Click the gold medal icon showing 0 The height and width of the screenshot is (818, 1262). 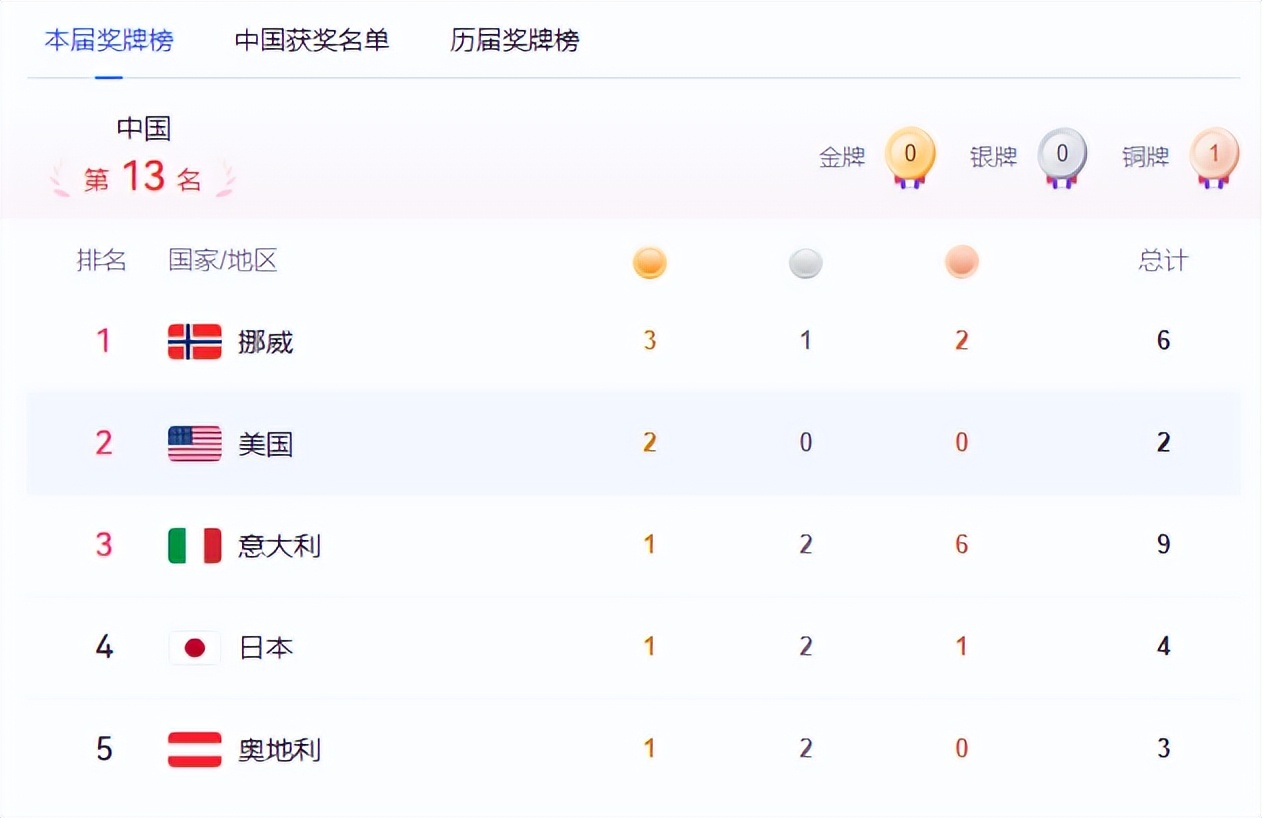tap(910, 155)
